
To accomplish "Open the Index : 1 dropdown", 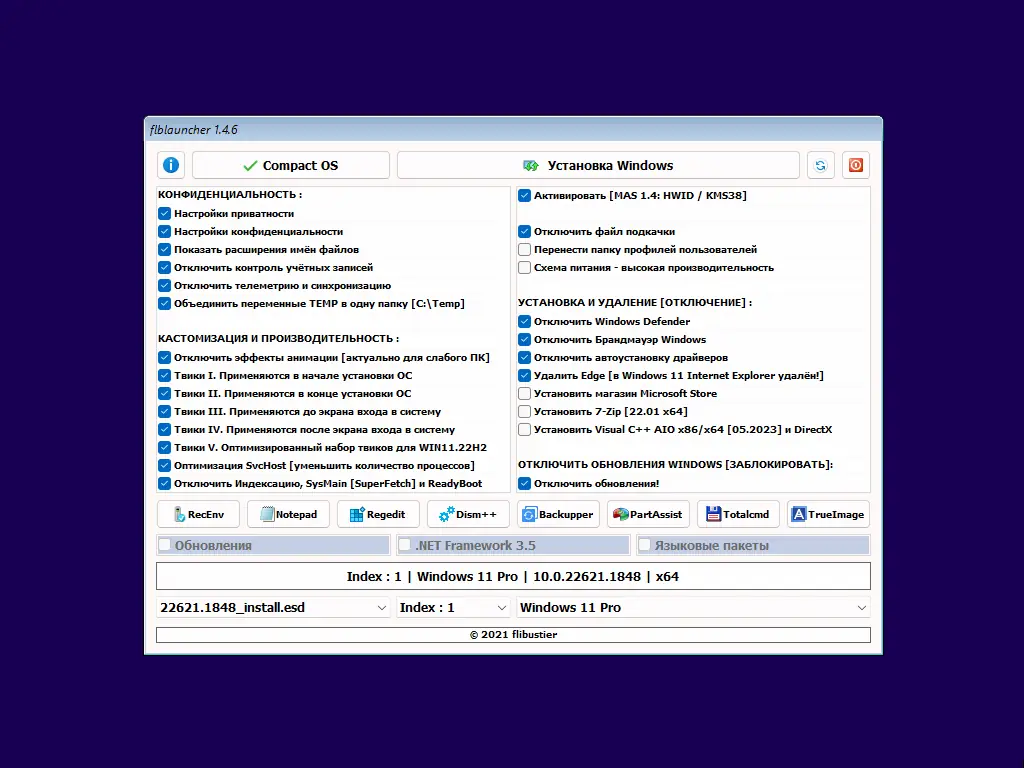I will tap(453, 608).
